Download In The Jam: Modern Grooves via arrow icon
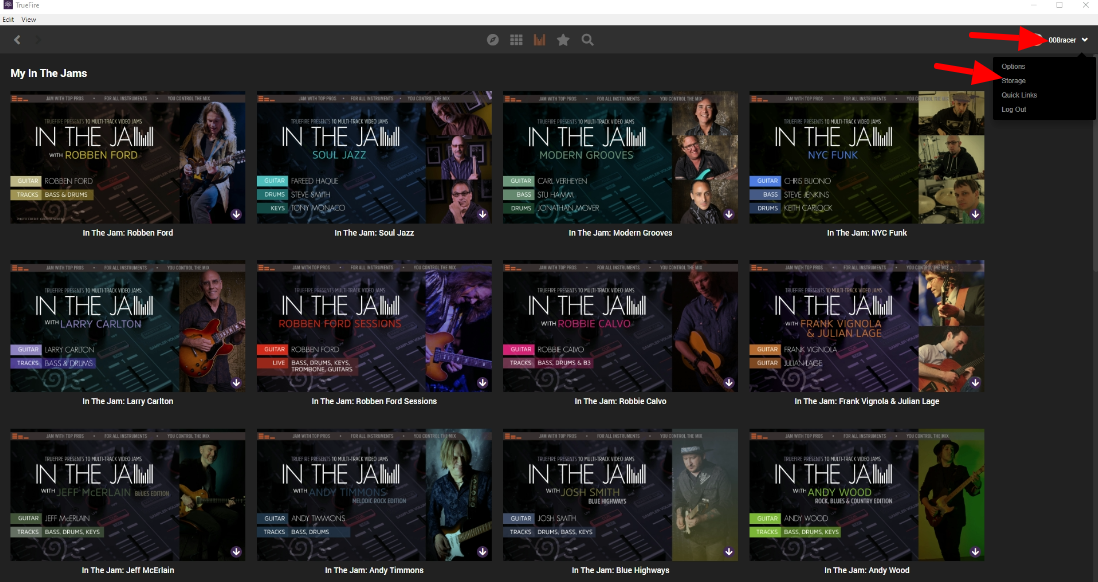 pyautogui.click(x=729, y=214)
